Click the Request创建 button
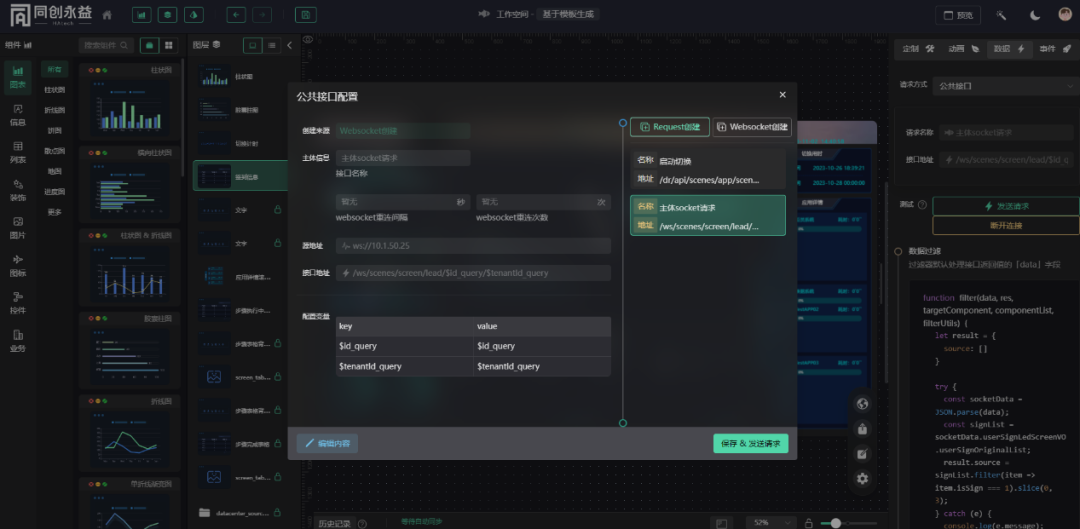This screenshot has width=1080, height=529. (670, 127)
